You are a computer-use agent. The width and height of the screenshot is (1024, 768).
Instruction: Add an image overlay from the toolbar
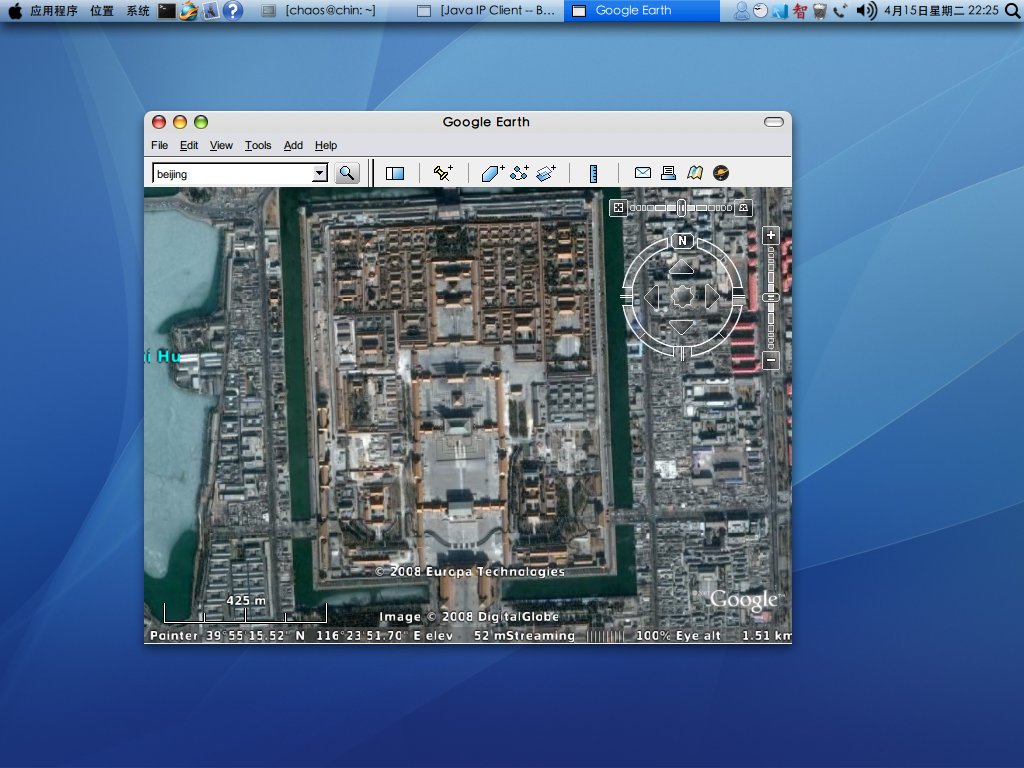[x=546, y=173]
